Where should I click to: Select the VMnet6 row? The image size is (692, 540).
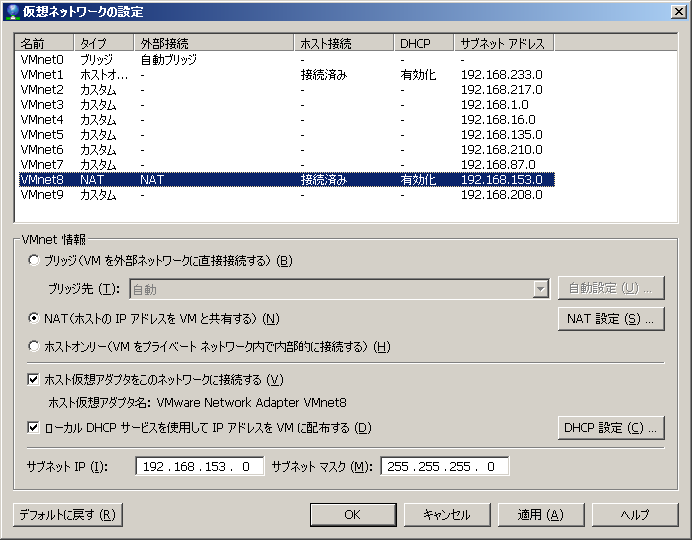pos(286,150)
